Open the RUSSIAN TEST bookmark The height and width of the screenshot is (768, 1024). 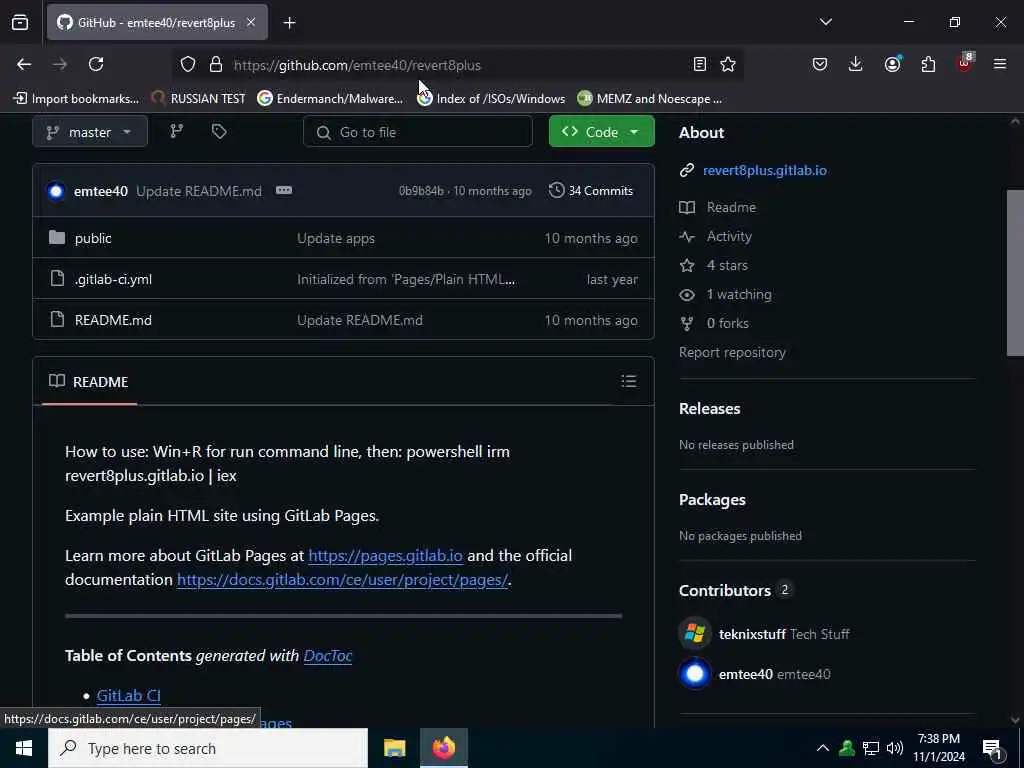pos(199,99)
